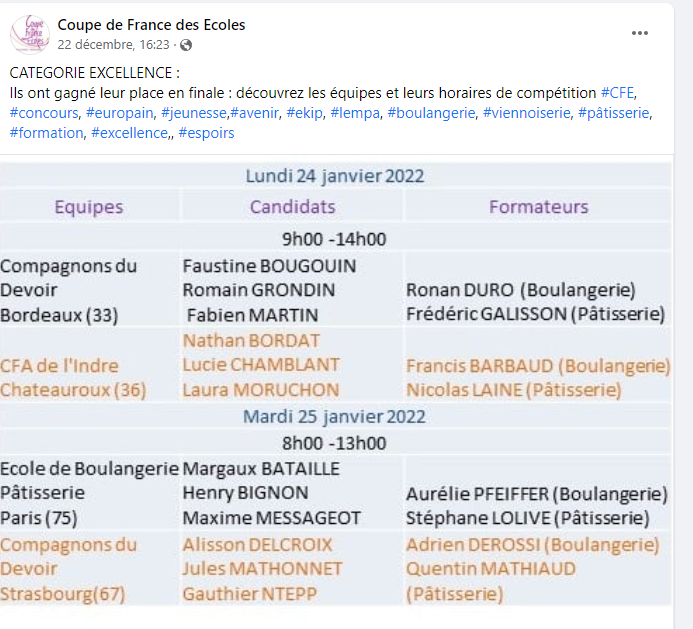Open the #formation hashtag

46,133
